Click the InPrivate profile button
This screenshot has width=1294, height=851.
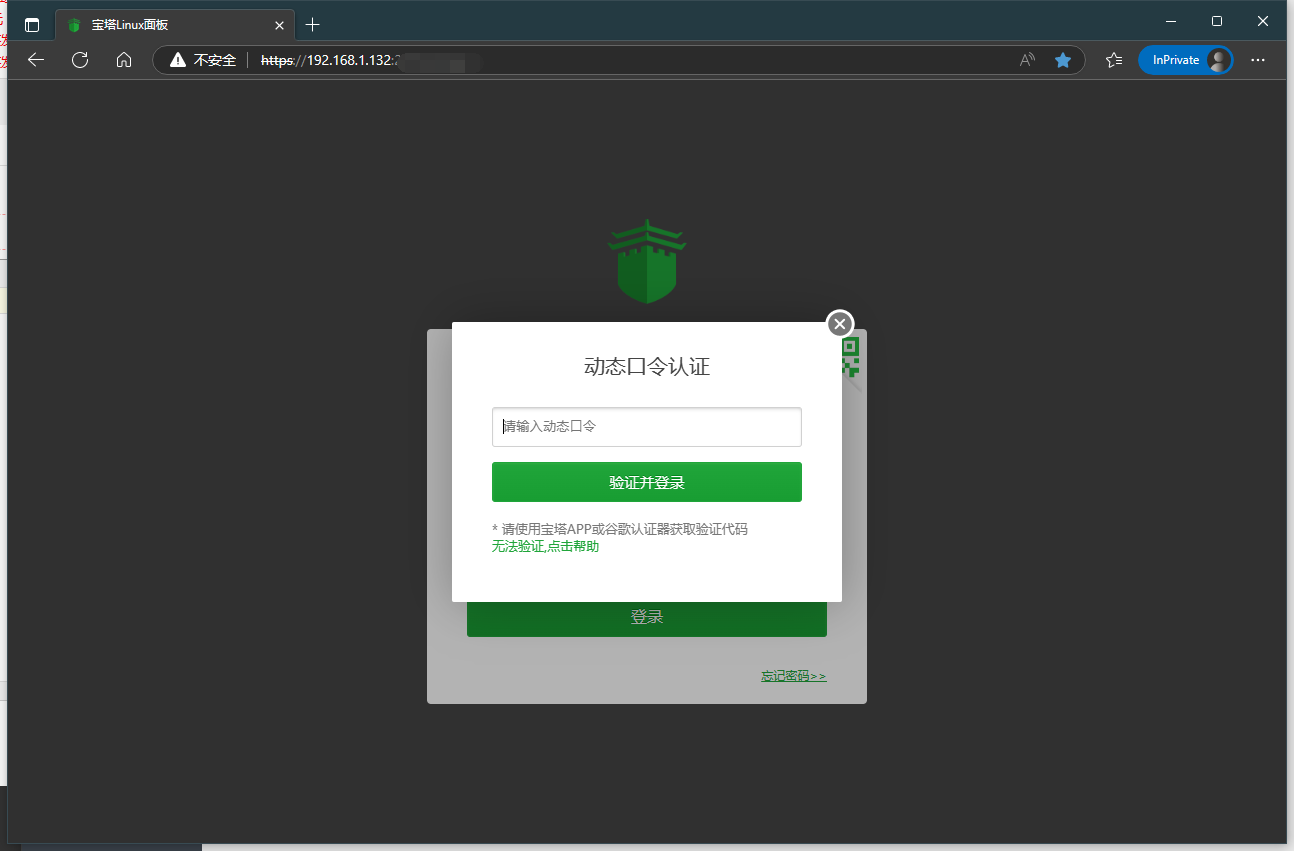(1186, 60)
